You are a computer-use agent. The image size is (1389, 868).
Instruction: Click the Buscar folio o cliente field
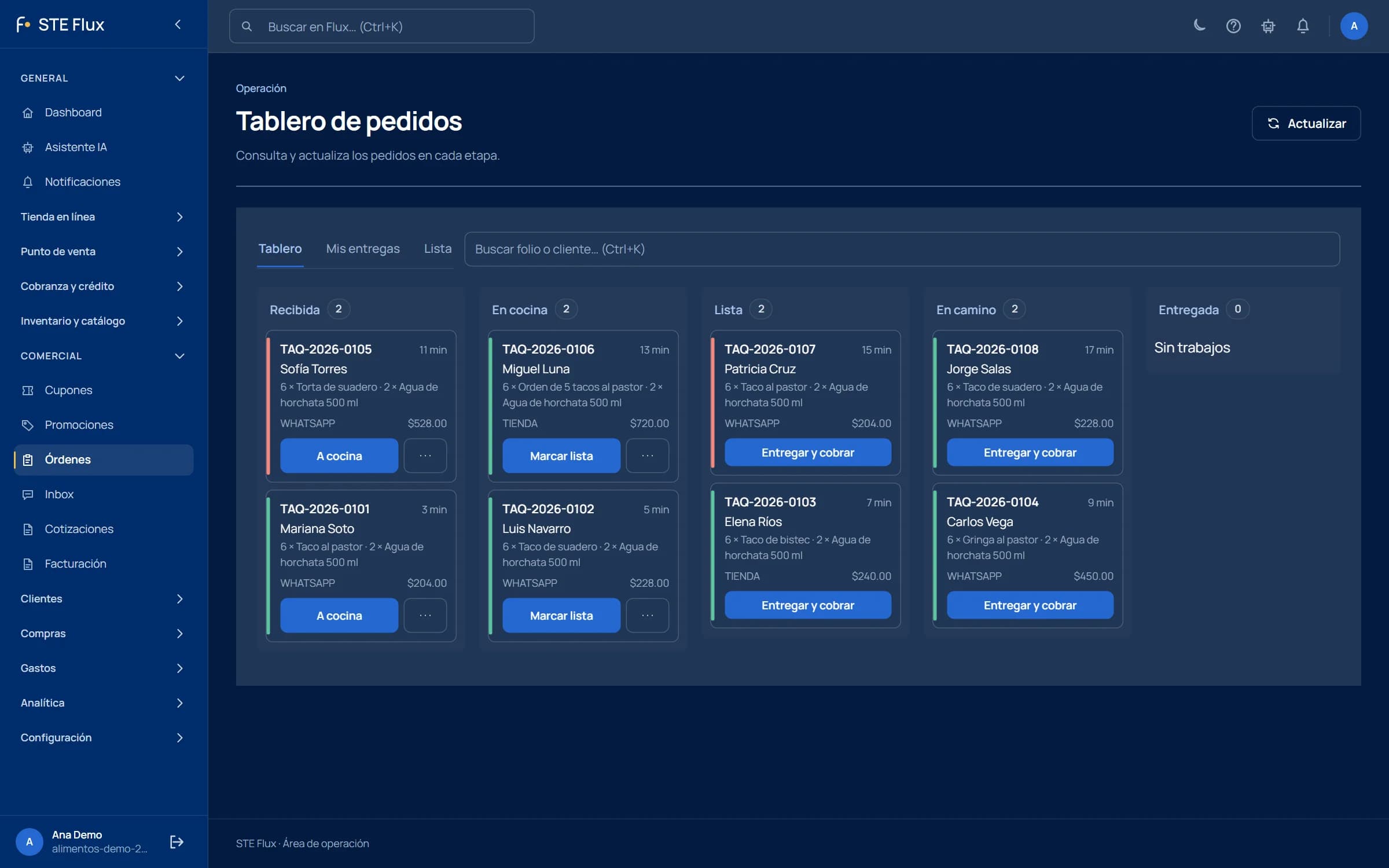click(902, 249)
